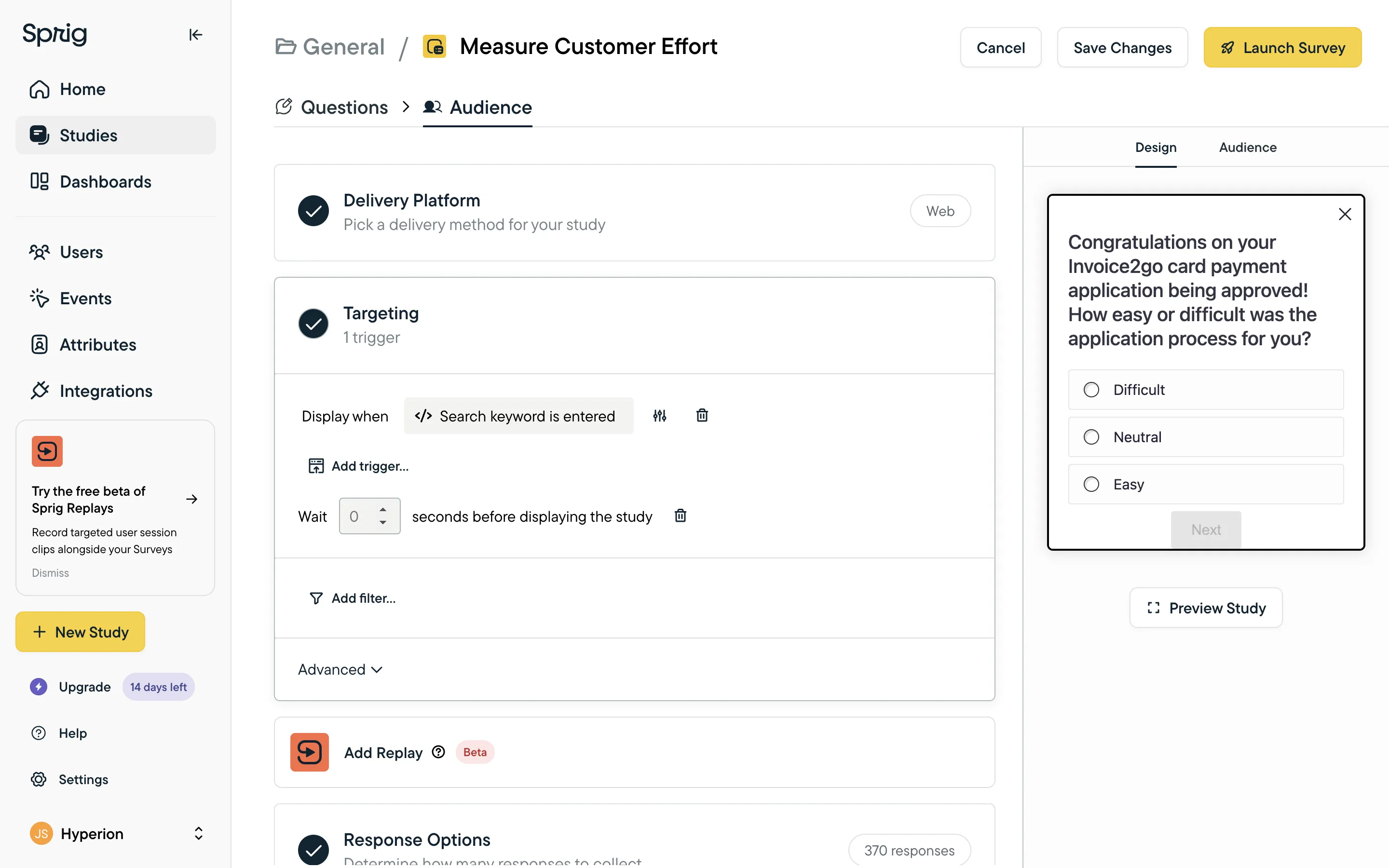Click the Add Replay help icon
1389x868 pixels.
click(x=438, y=752)
